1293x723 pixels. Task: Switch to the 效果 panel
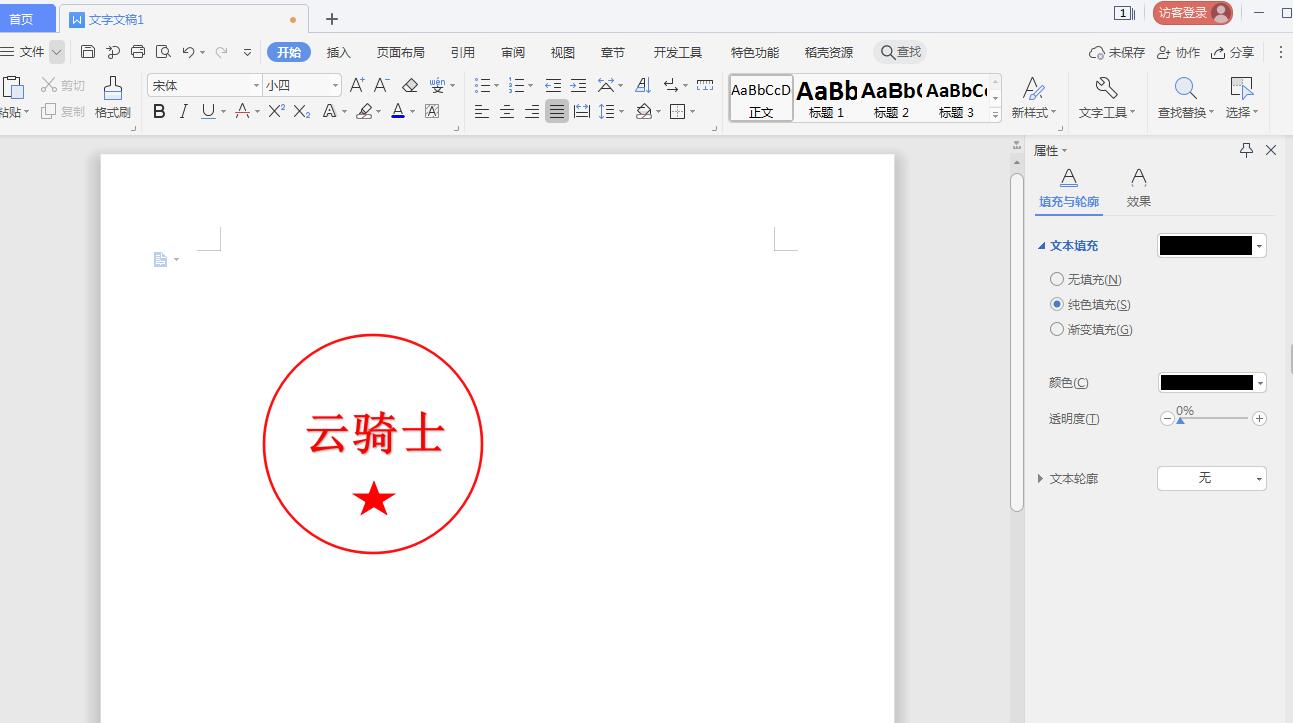point(1139,188)
